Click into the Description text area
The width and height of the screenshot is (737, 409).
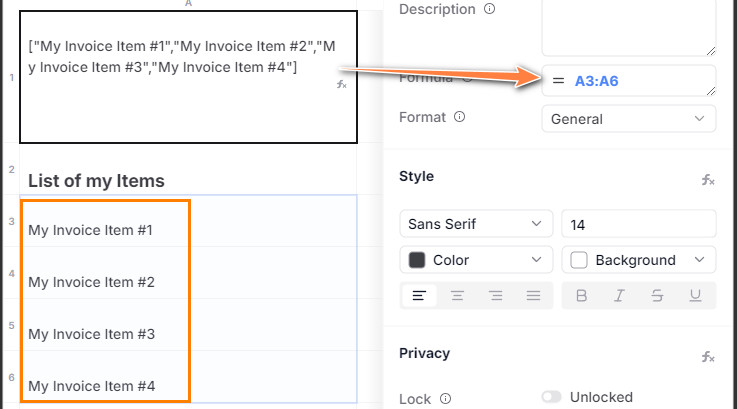628,27
